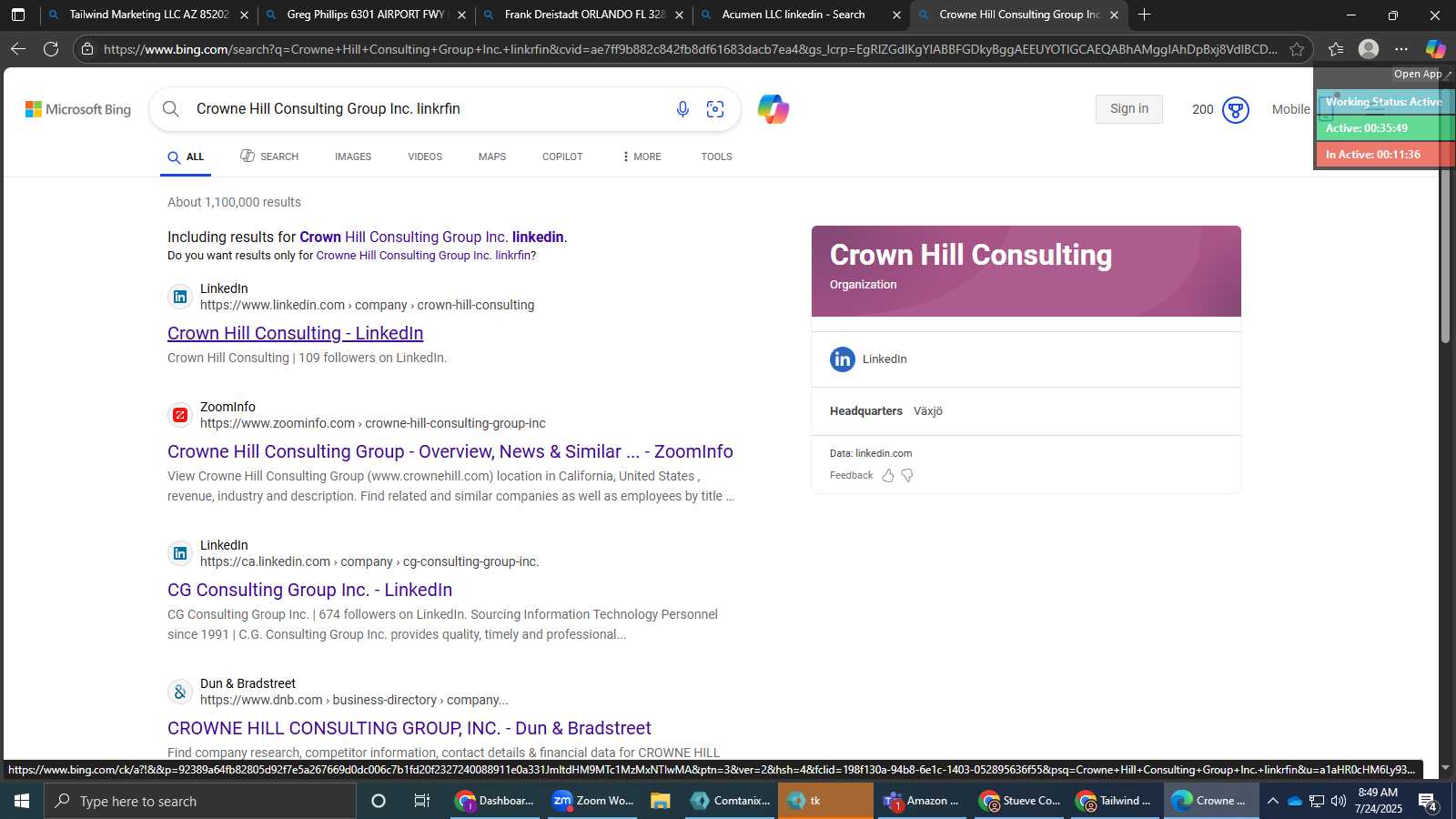Click the Microsoft Bing logo
This screenshot has height=819, width=1456.
pos(78,109)
